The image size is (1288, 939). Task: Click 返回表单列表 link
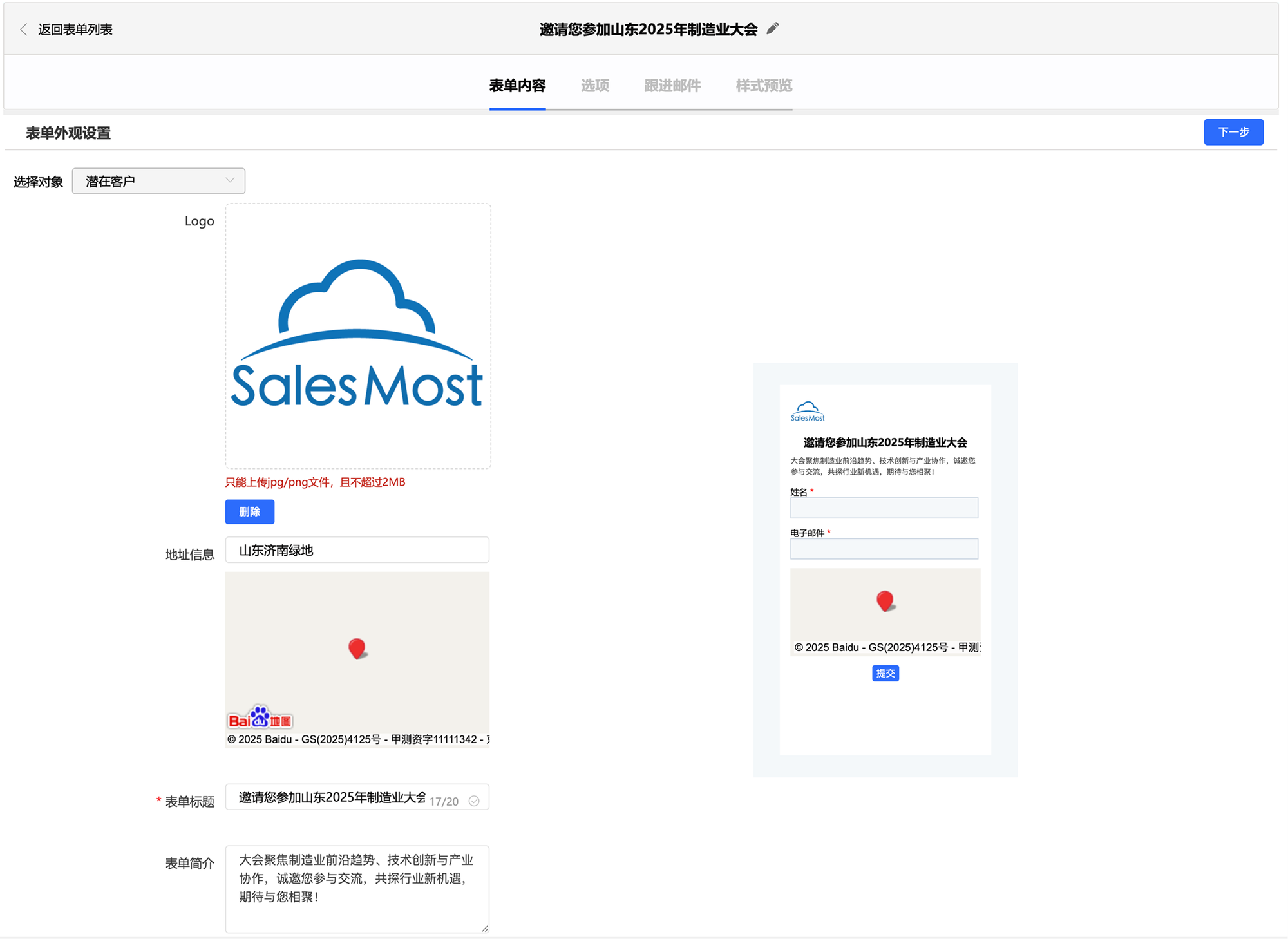[x=75, y=30]
